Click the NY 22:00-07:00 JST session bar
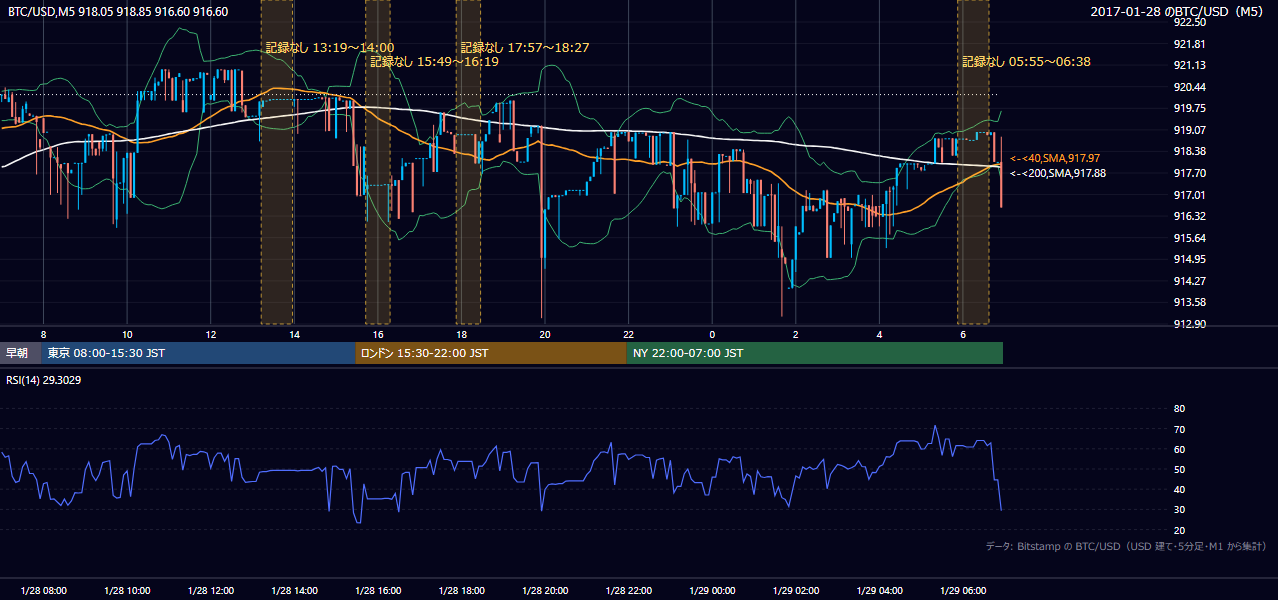Image resolution: width=1278 pixels, height=600 pixels. [815, 353]
